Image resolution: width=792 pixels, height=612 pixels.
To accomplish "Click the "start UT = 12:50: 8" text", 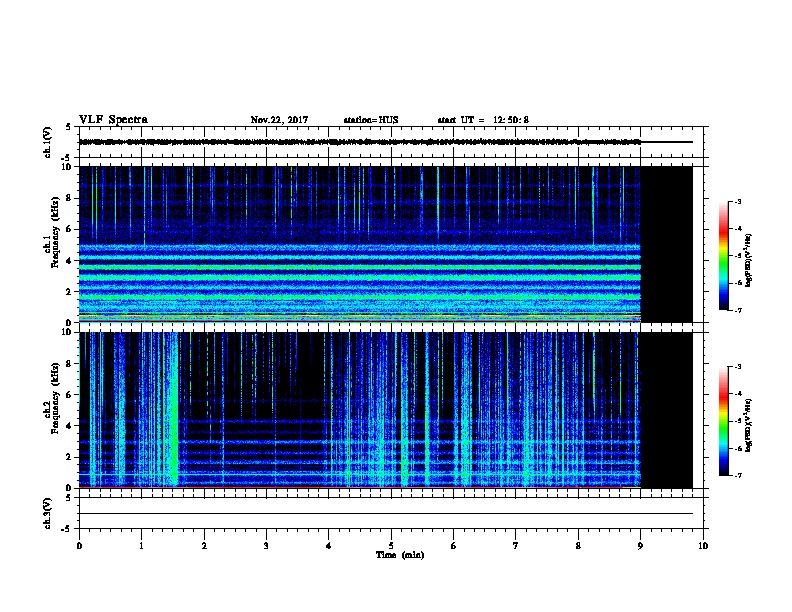I will tap(483, 120).
